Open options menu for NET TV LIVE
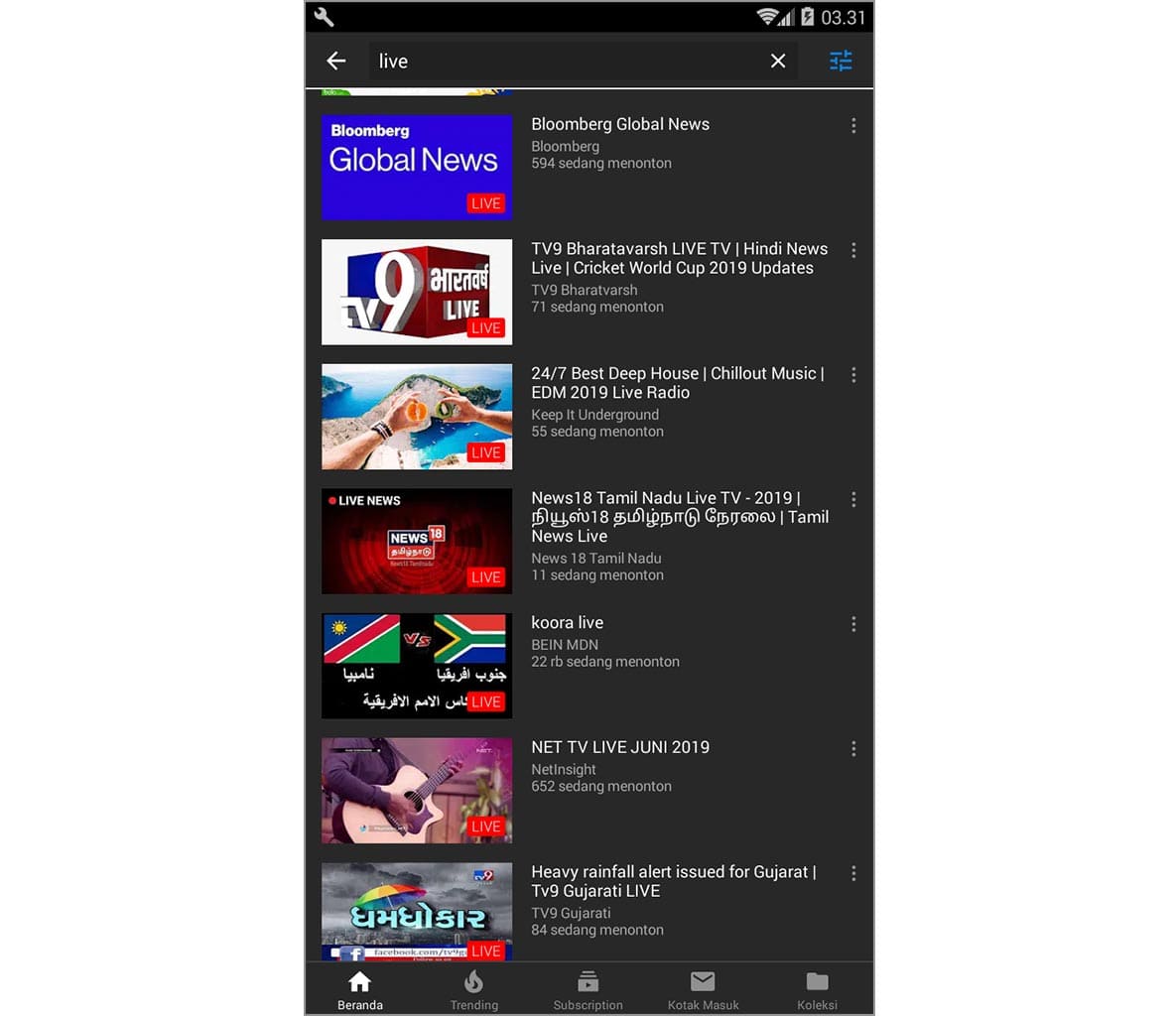This screenshot has height=1016, width=1176. tap(853, 748)
